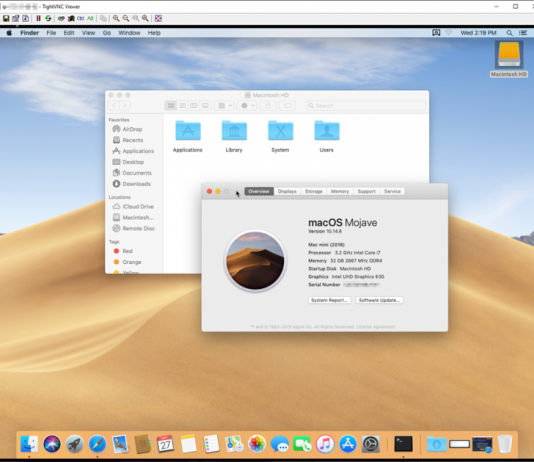The height and width of the screenshot is (462, 534).
Task: Switch Finder window to column view
Action: pos(194,106)
